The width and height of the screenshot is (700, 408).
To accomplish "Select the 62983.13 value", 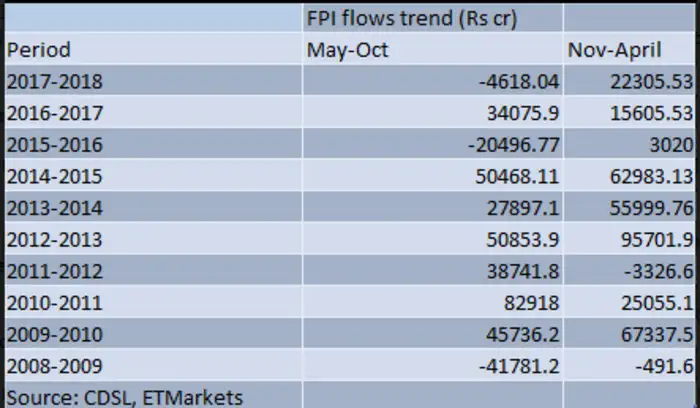I will pyautogui.click(x=629, y=175).
